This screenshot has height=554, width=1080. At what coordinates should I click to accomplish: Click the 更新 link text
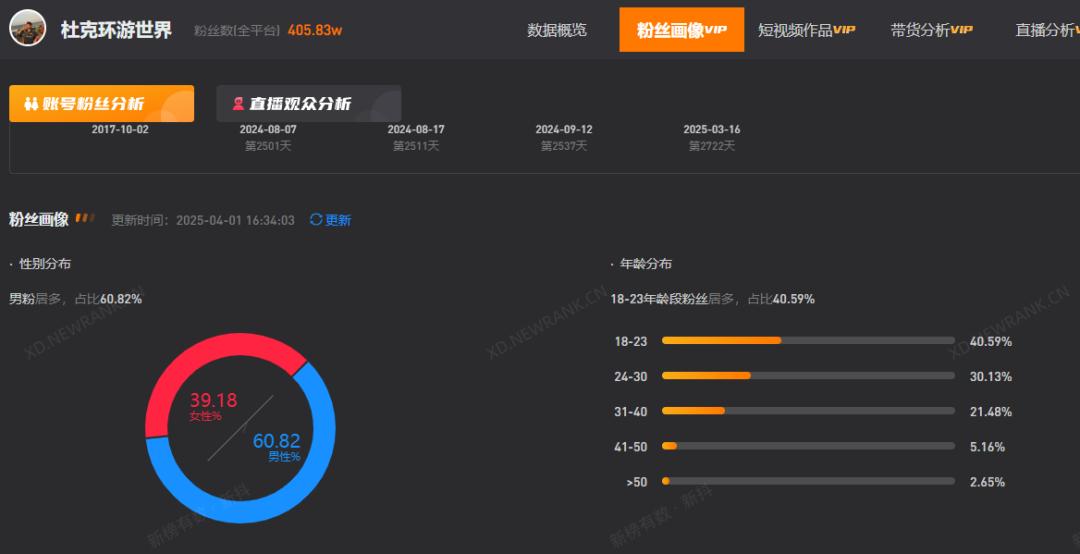(x=338, y=220)
